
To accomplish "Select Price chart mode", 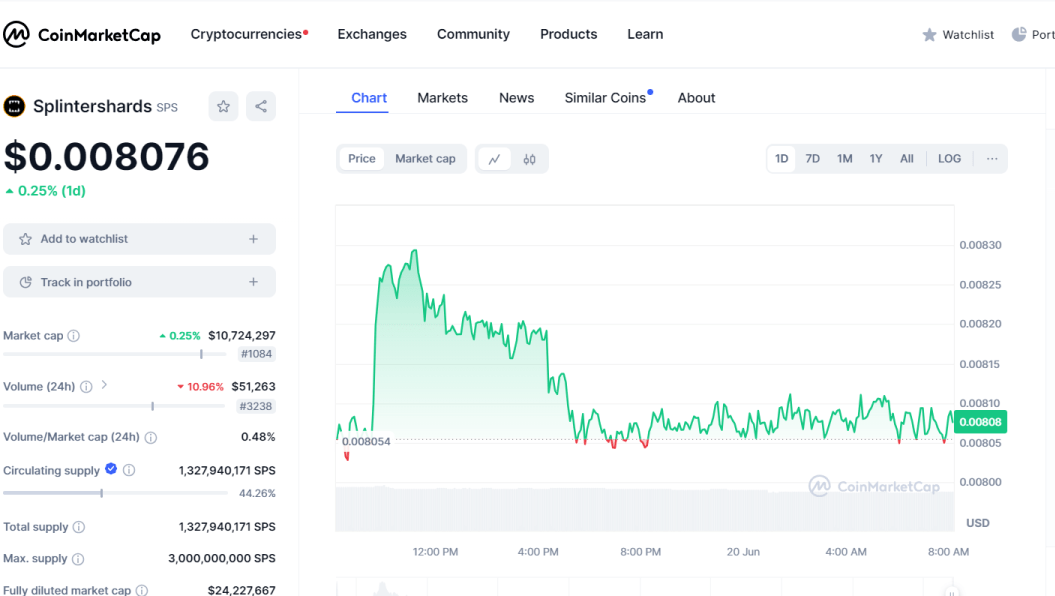I will click(x=362, y=159).
